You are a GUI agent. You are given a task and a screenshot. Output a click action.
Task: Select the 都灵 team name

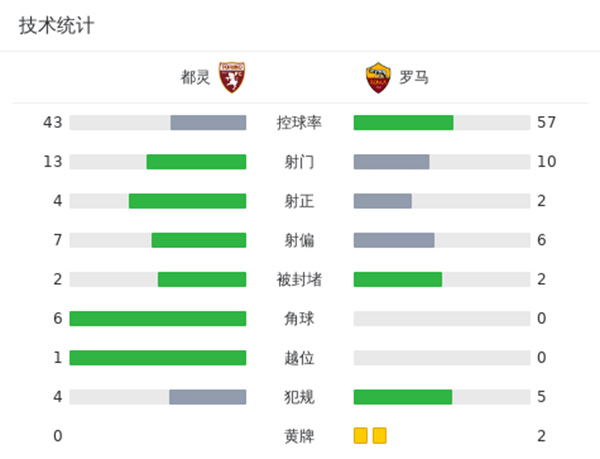(x=195, y=77)
